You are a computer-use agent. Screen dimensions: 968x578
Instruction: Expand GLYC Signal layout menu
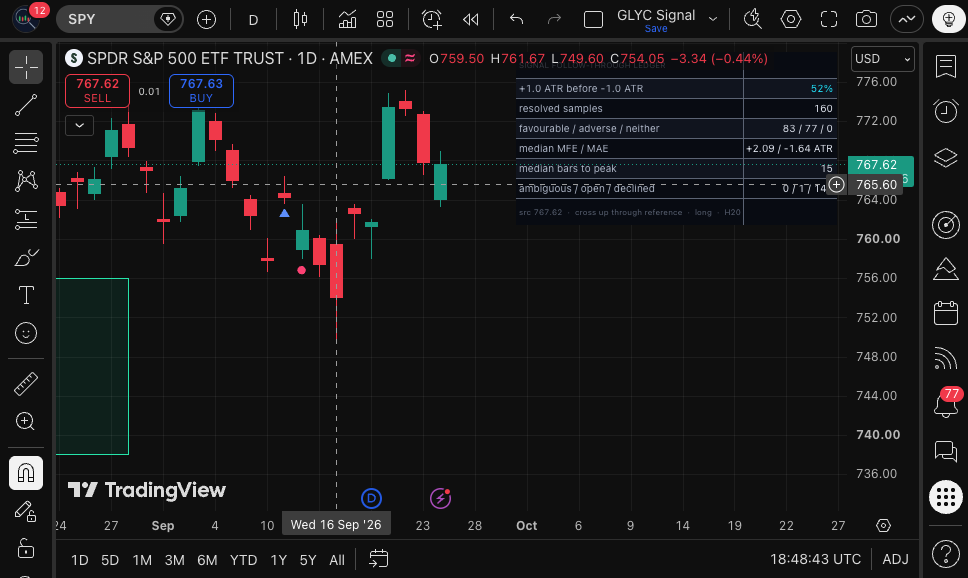[713, 20]
